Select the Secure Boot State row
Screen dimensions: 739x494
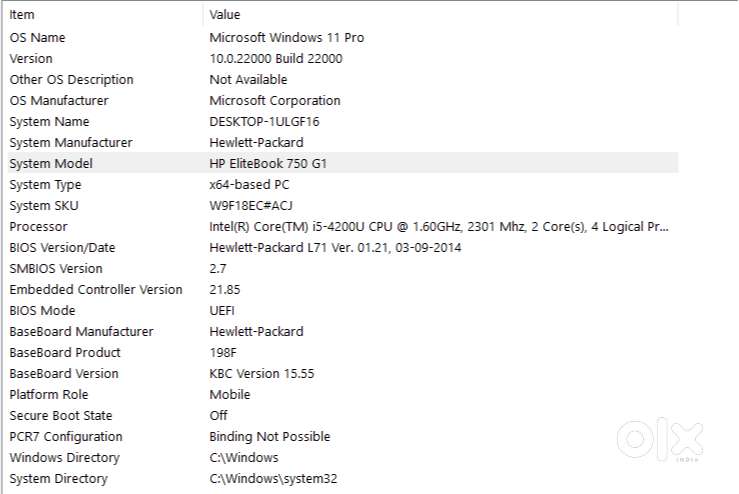tap(61, 415)
